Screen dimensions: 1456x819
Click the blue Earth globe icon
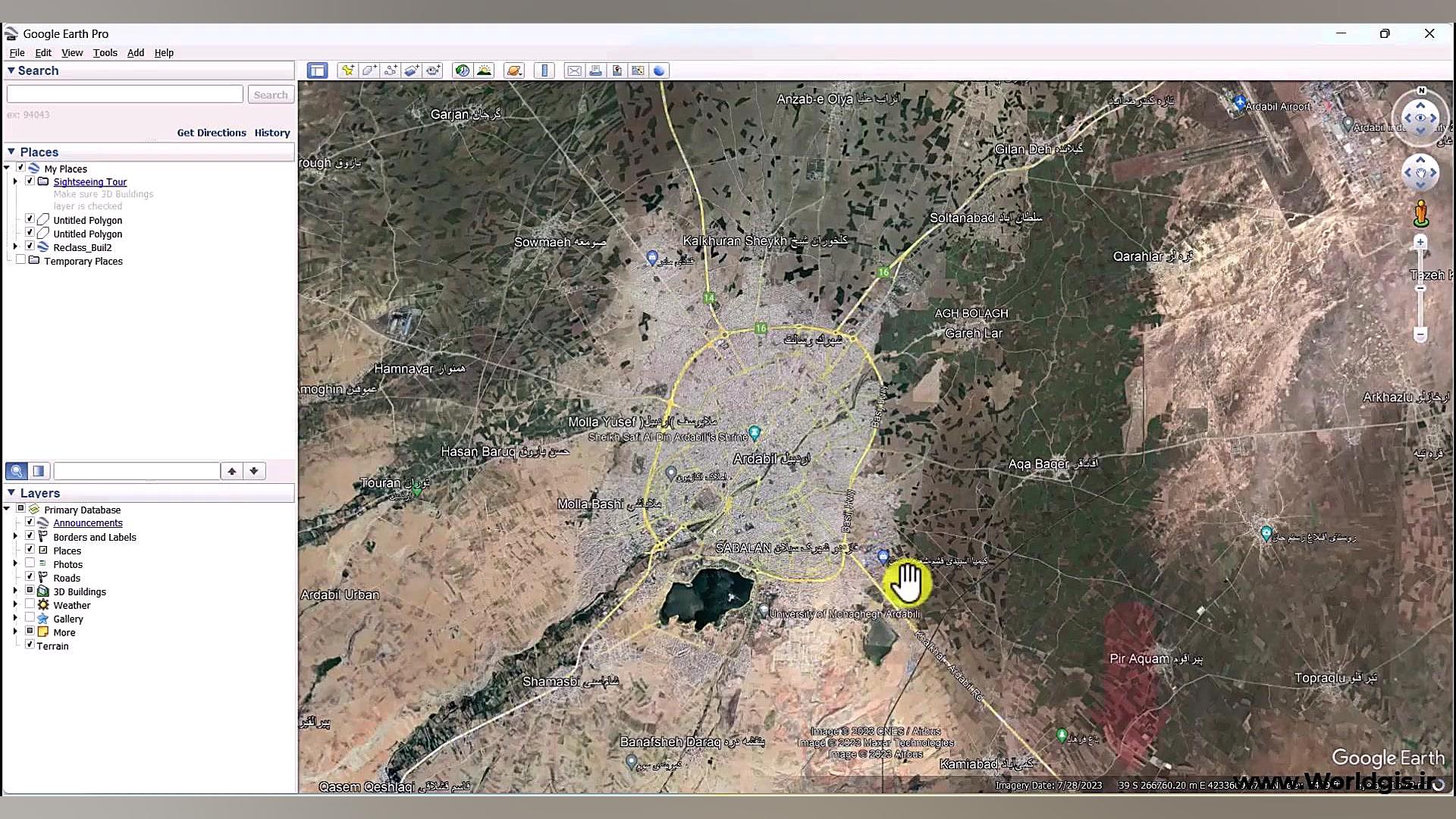coord(659,71)
